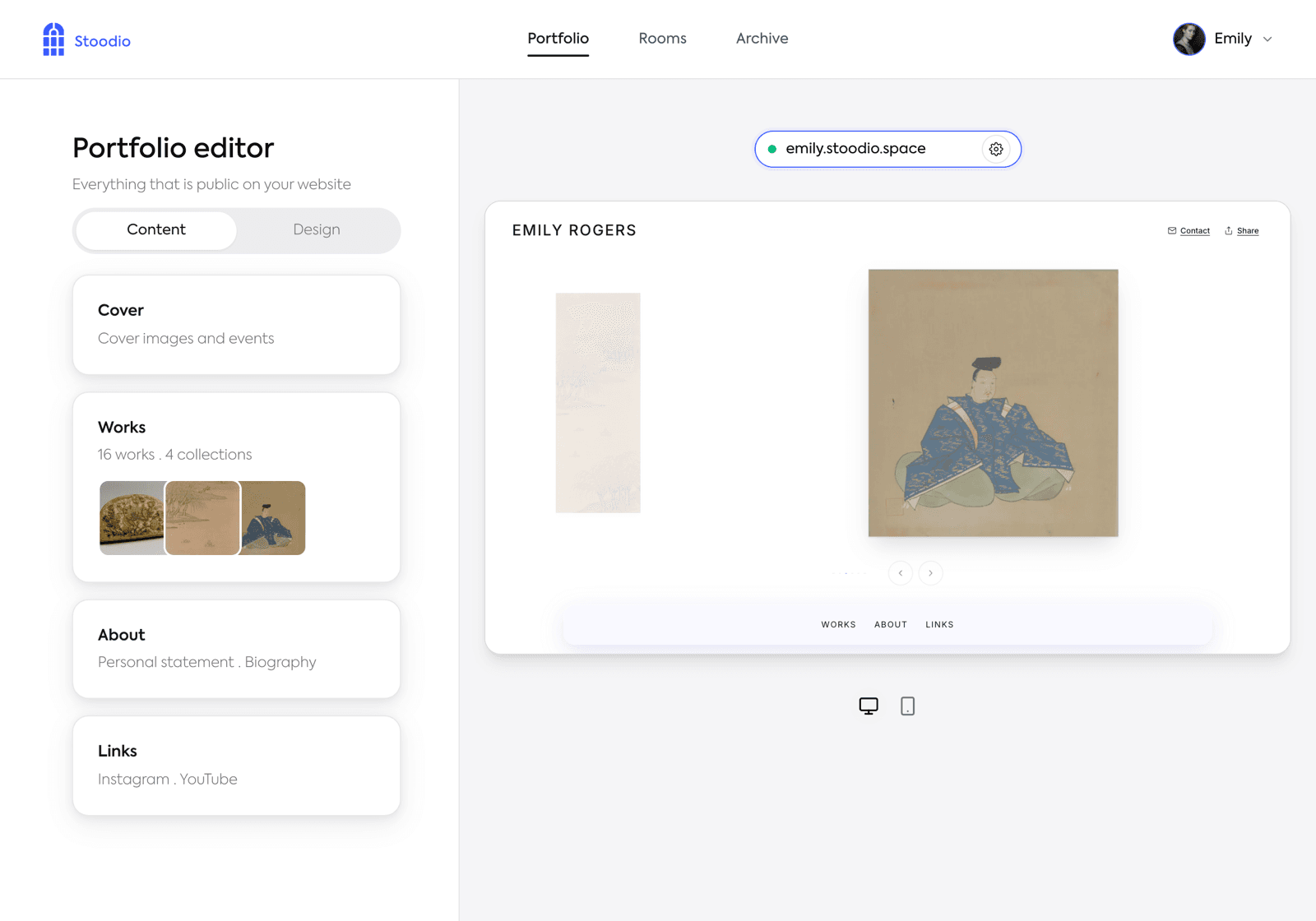This screenshot has width=1316, height=921.
Task: Expand the Emily account dropdown chevron
Action: [1267, 39]
